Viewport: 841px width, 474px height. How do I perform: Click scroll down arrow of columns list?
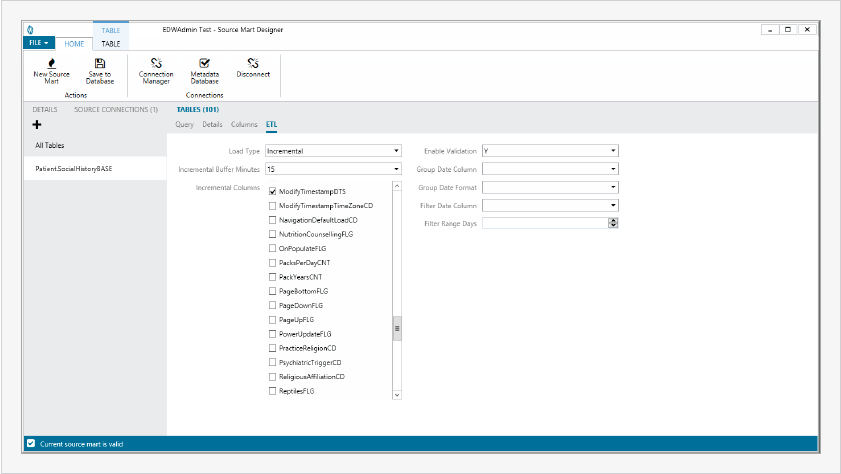(397, 395)
